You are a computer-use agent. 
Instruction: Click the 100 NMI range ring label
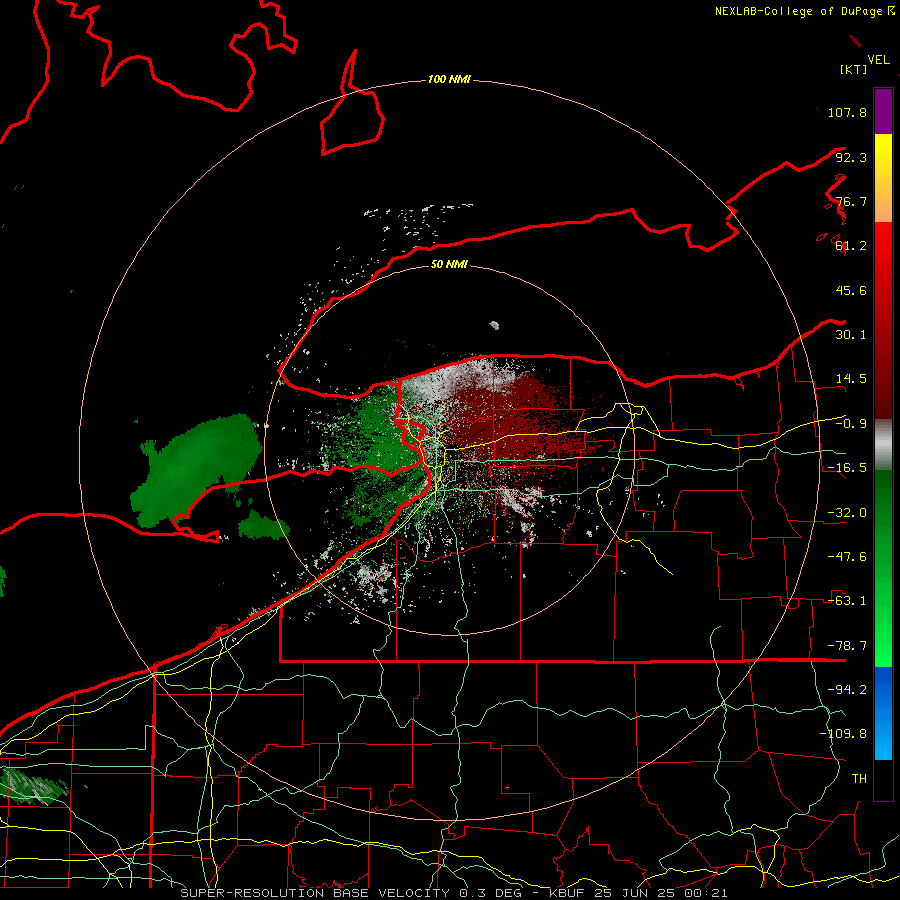449,79
